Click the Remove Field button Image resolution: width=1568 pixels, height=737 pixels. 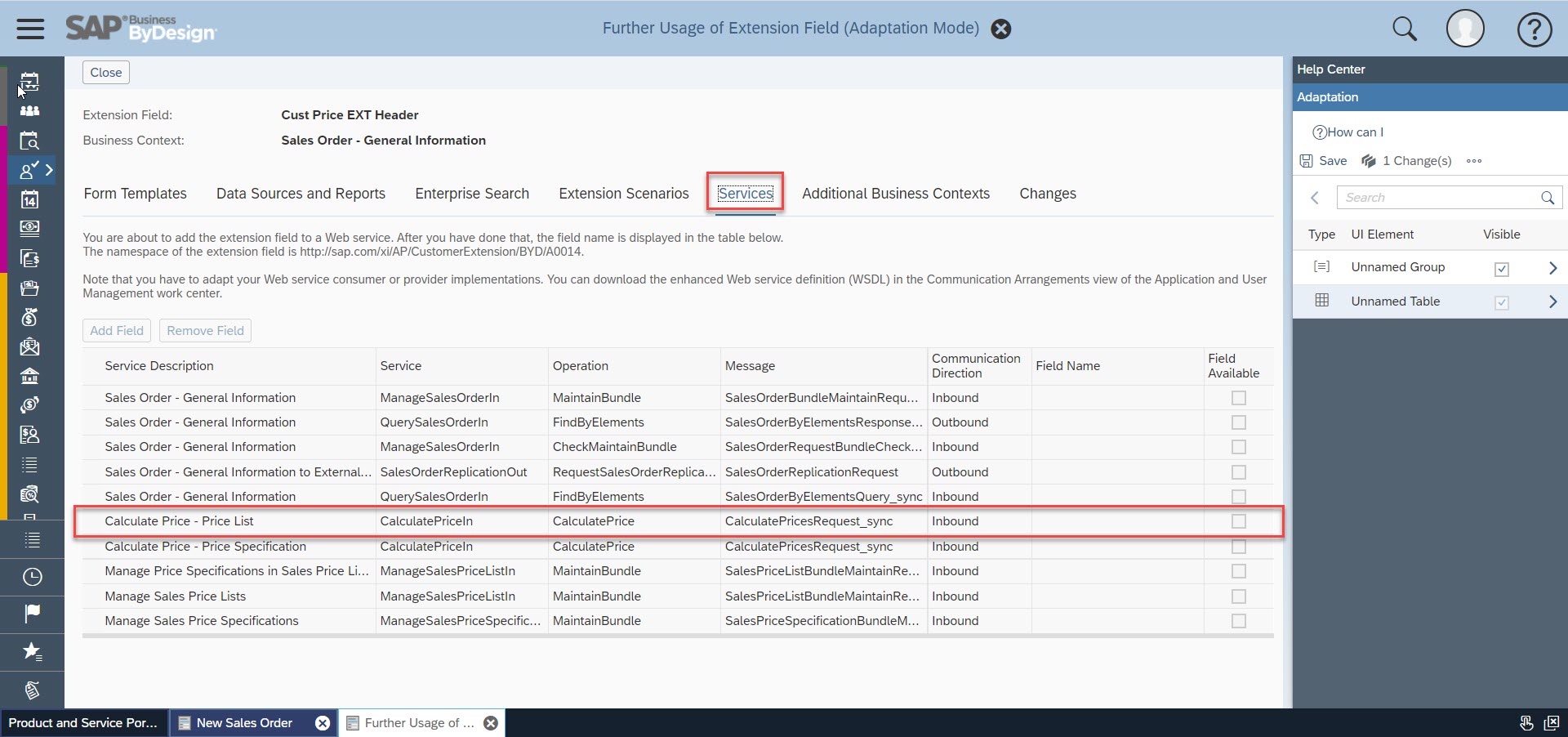pyautogui.click(x=205, y=331)
